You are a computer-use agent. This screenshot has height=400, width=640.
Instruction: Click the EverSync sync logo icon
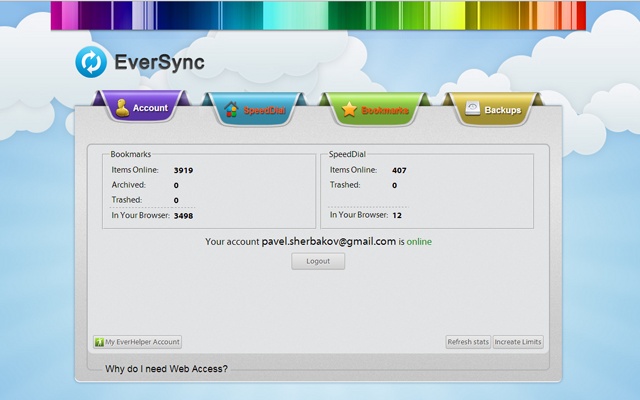pos(91,62)
